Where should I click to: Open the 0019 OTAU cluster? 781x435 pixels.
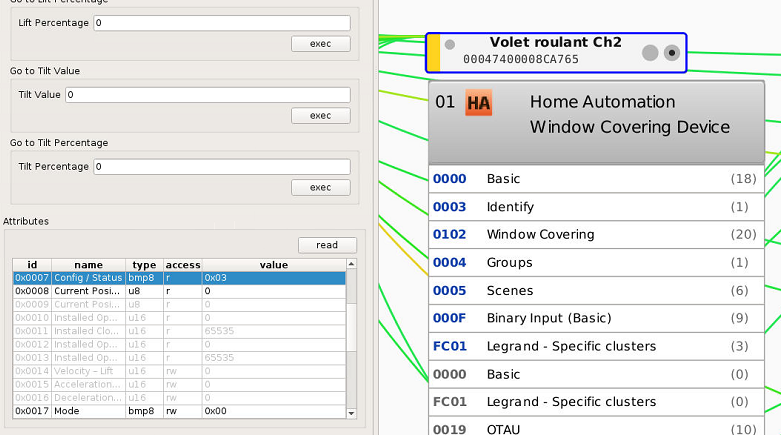[x=596, y=428]
